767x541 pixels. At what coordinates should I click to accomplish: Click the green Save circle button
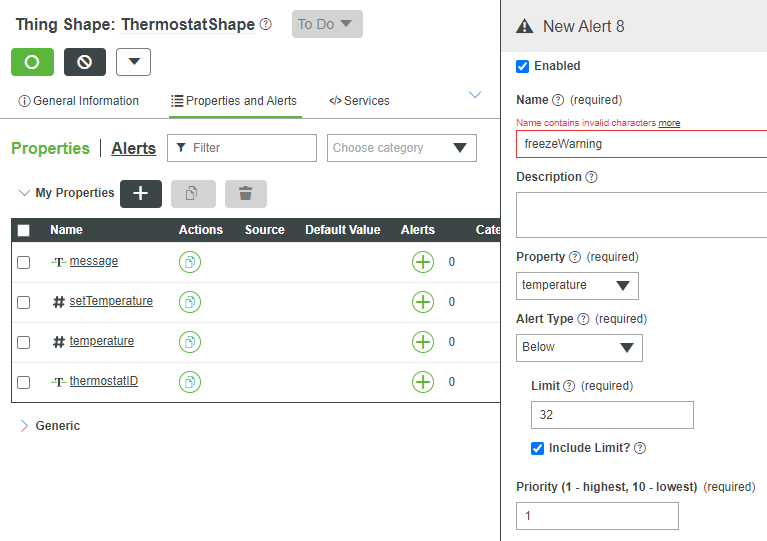(x=32, y=62)
